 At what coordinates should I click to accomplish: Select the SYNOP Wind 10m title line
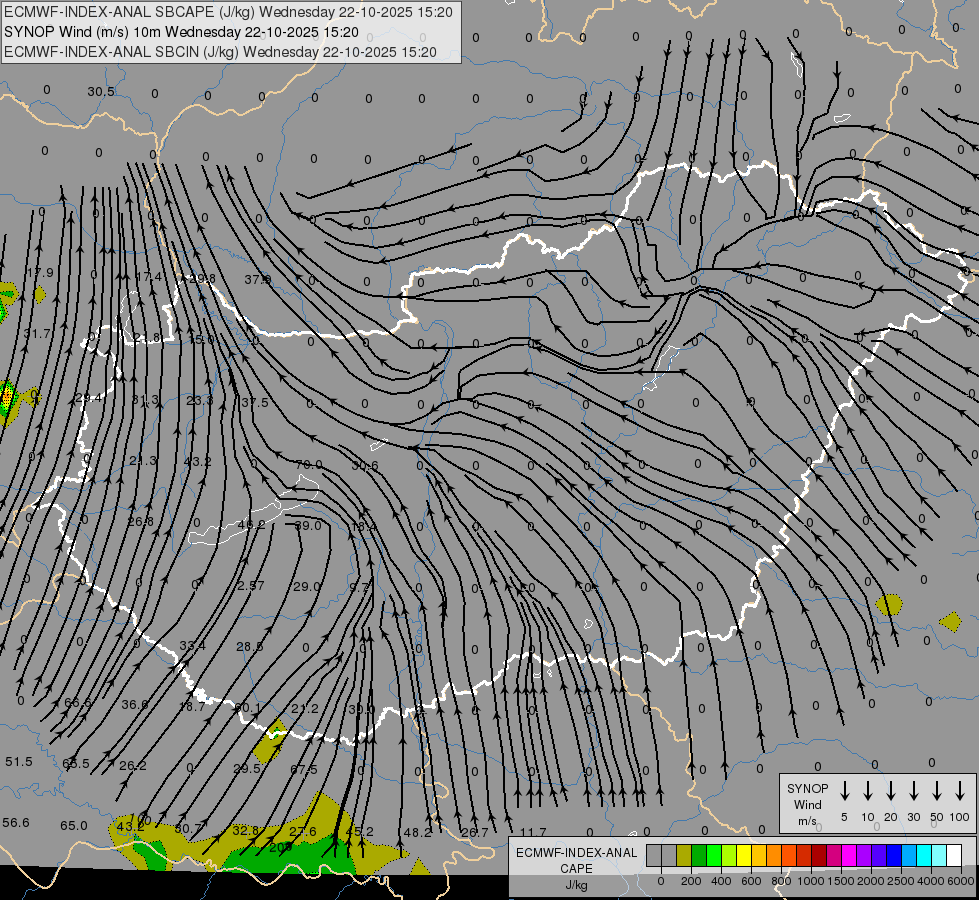tap(181, 32)
